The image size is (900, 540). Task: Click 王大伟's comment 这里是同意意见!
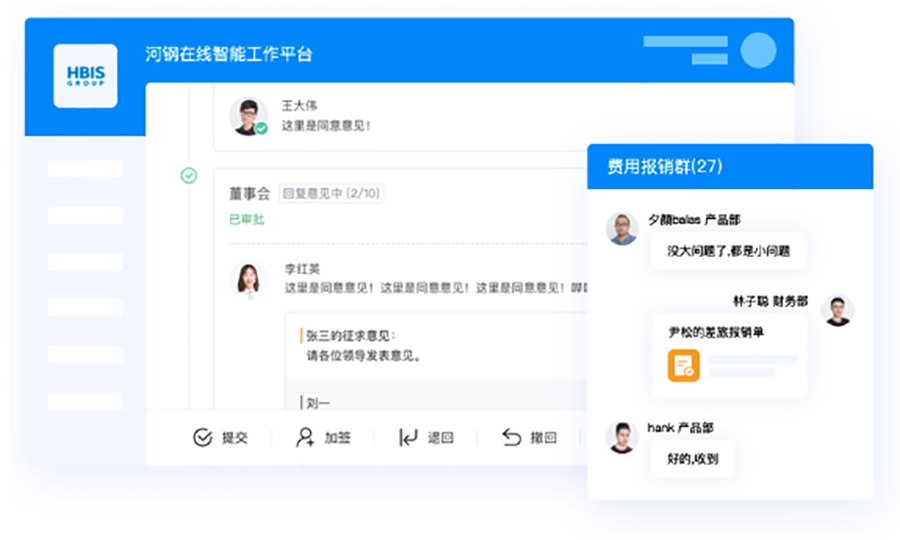tap(325, 126)
